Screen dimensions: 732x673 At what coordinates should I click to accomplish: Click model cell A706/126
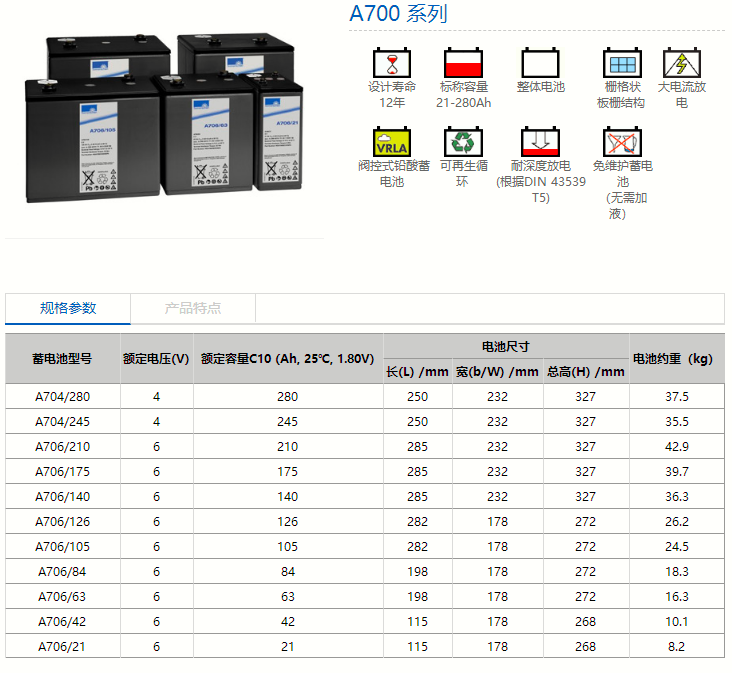click(x=63, y=522)
